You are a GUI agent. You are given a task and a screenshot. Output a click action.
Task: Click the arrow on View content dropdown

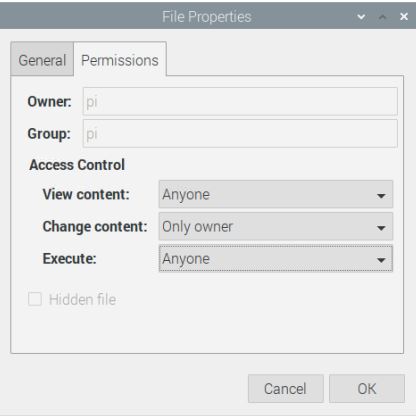point(381,196)
